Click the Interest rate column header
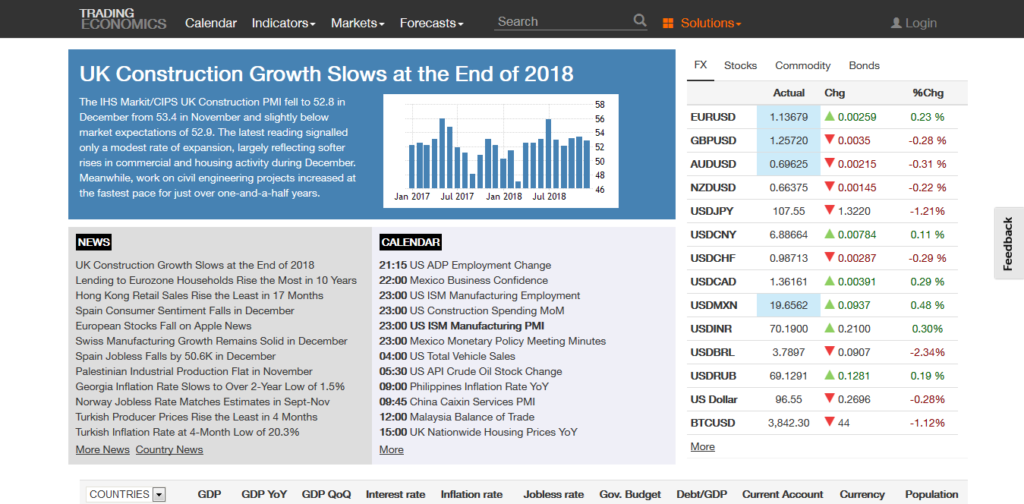 [395, 495]
